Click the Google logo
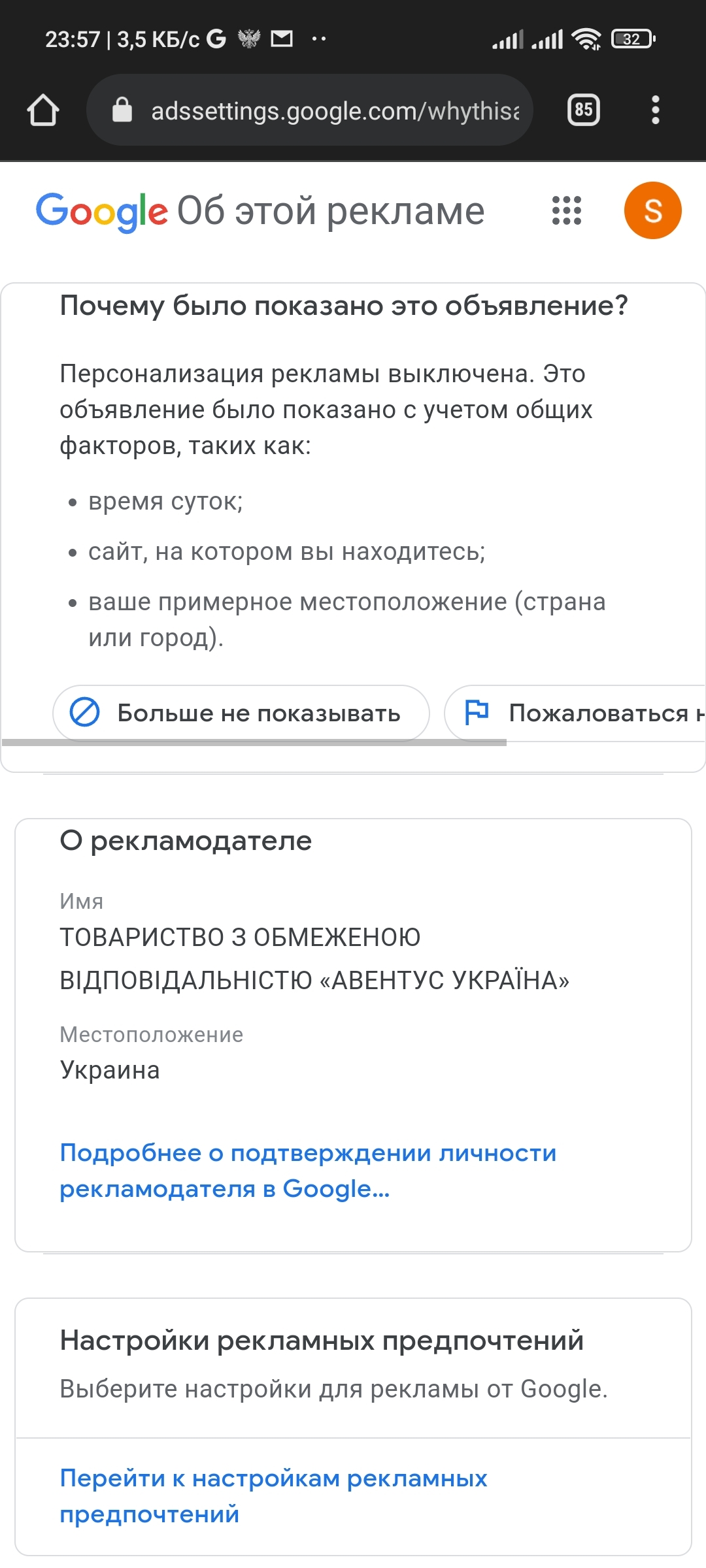This screenshot has width=706, height=1568. (102, 211)
